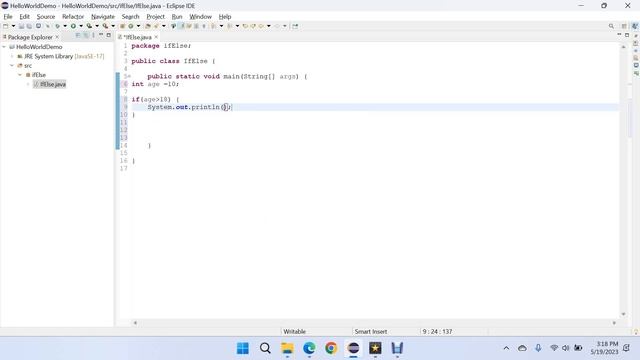Toggle Link with Editor in Package Explorer

pyautogui.click(x=86, y=36)
